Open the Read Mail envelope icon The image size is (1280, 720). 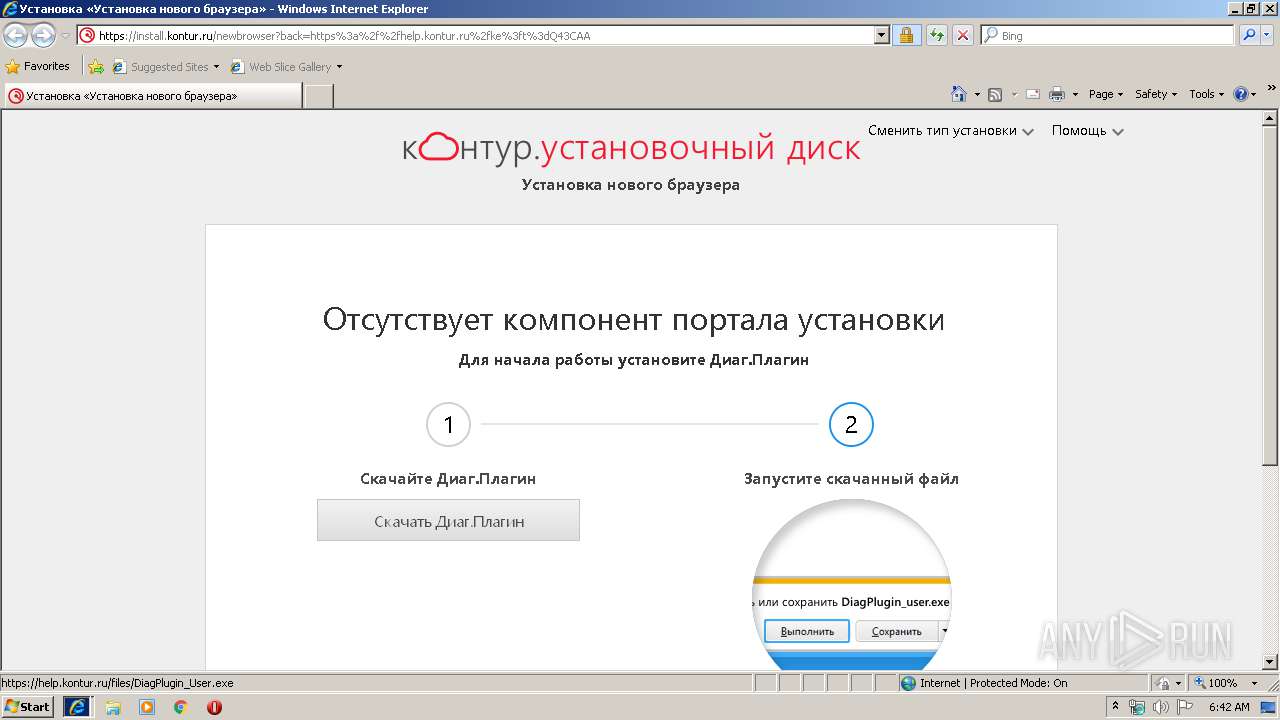pyautogui.click(x=1032, y=94)
